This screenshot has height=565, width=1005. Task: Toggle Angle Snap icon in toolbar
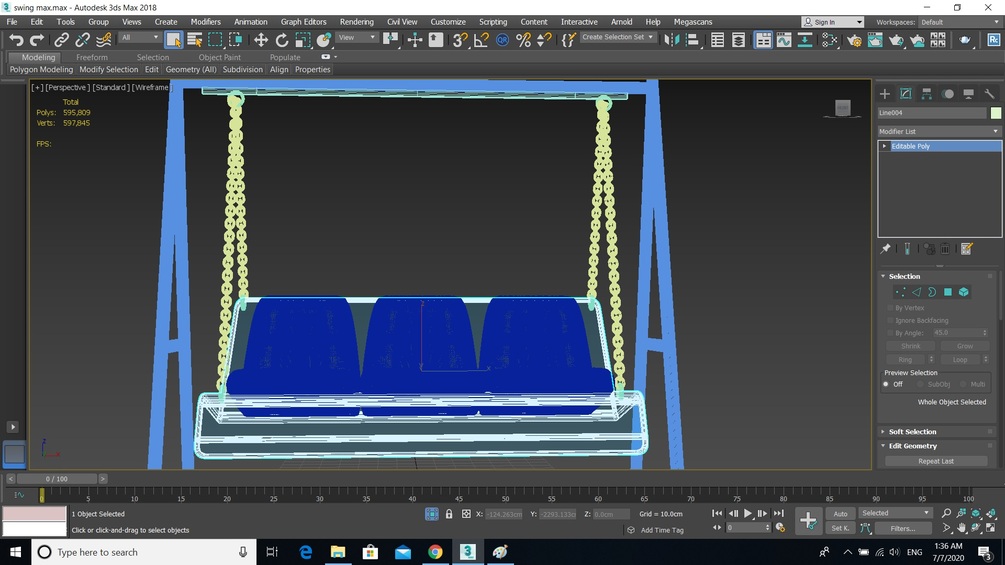pyautogui.click(x=481, y=40)
